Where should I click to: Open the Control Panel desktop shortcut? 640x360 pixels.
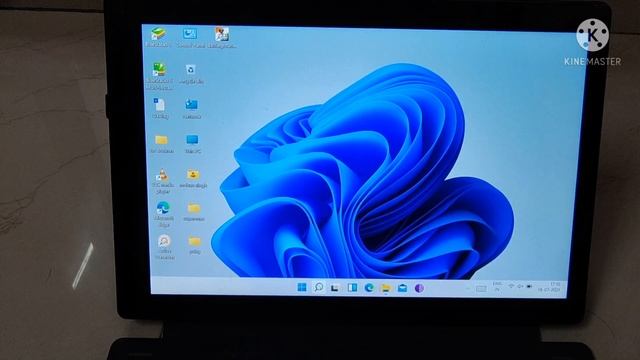(x=190, y=37)
